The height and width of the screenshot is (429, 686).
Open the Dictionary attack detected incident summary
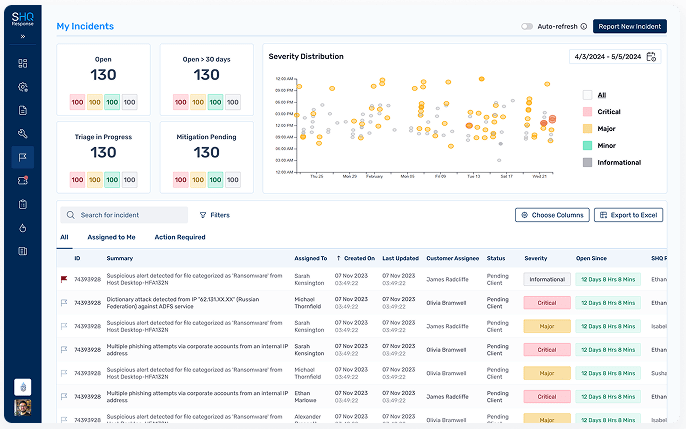[x=183, y=303]
